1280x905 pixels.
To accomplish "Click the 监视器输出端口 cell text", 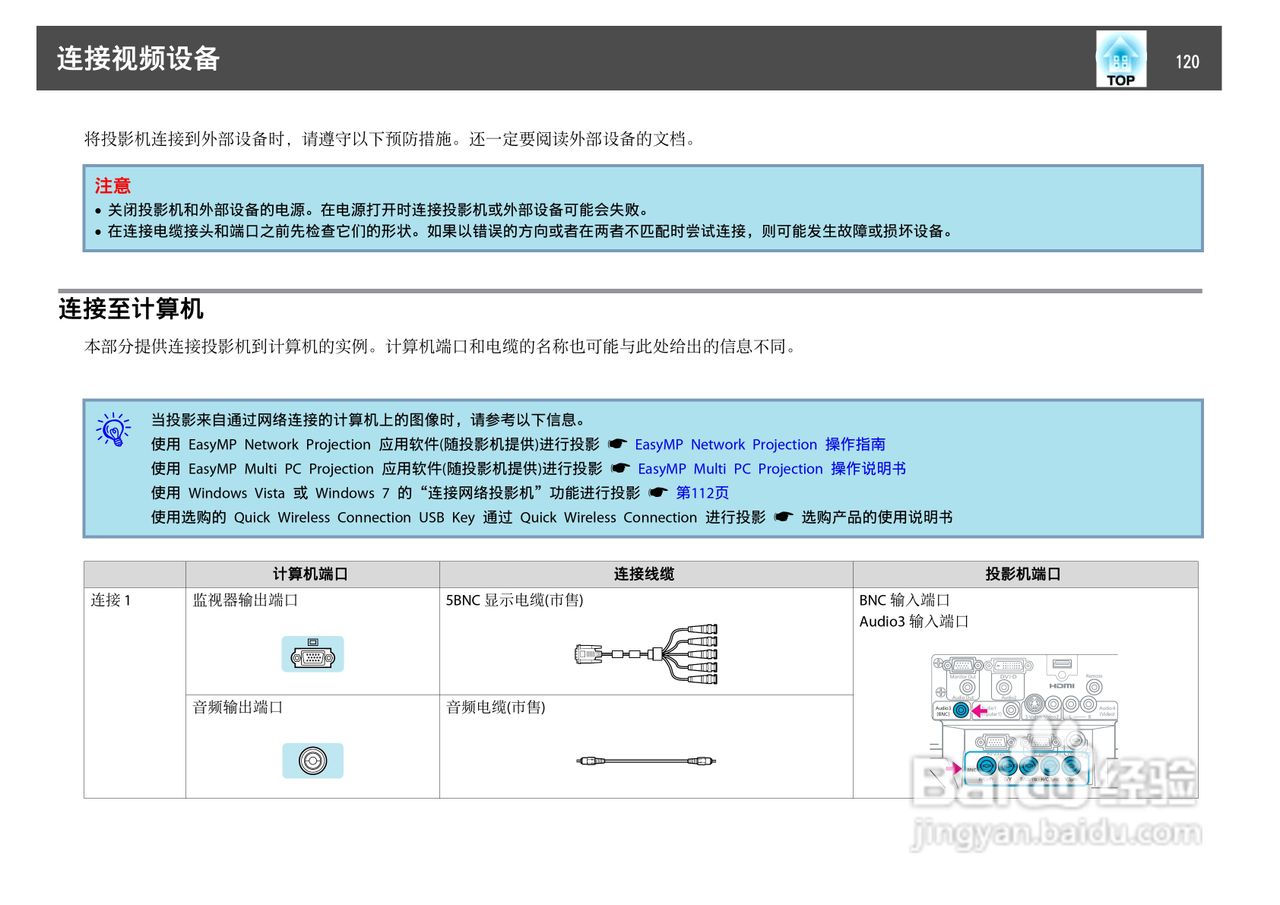I will [246, 600].
